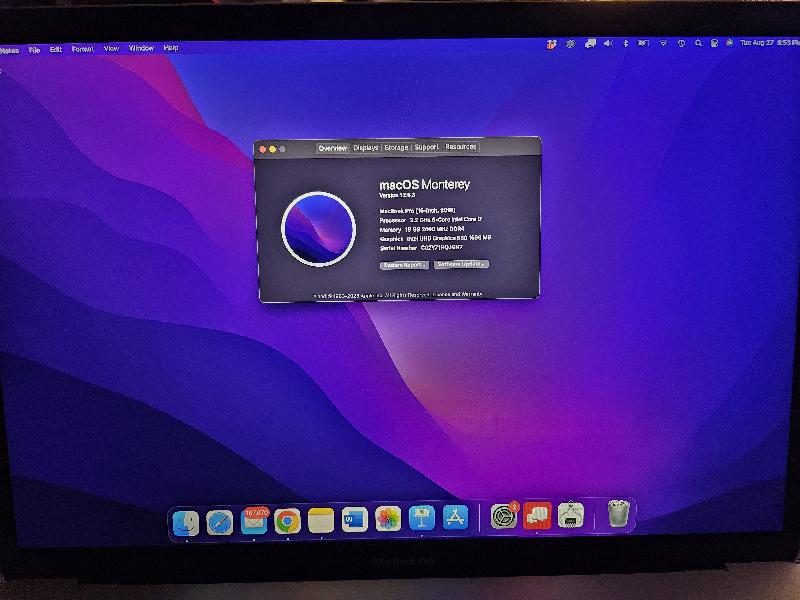Close the About This Mac window
800x600 pixels.
(262, 149)
